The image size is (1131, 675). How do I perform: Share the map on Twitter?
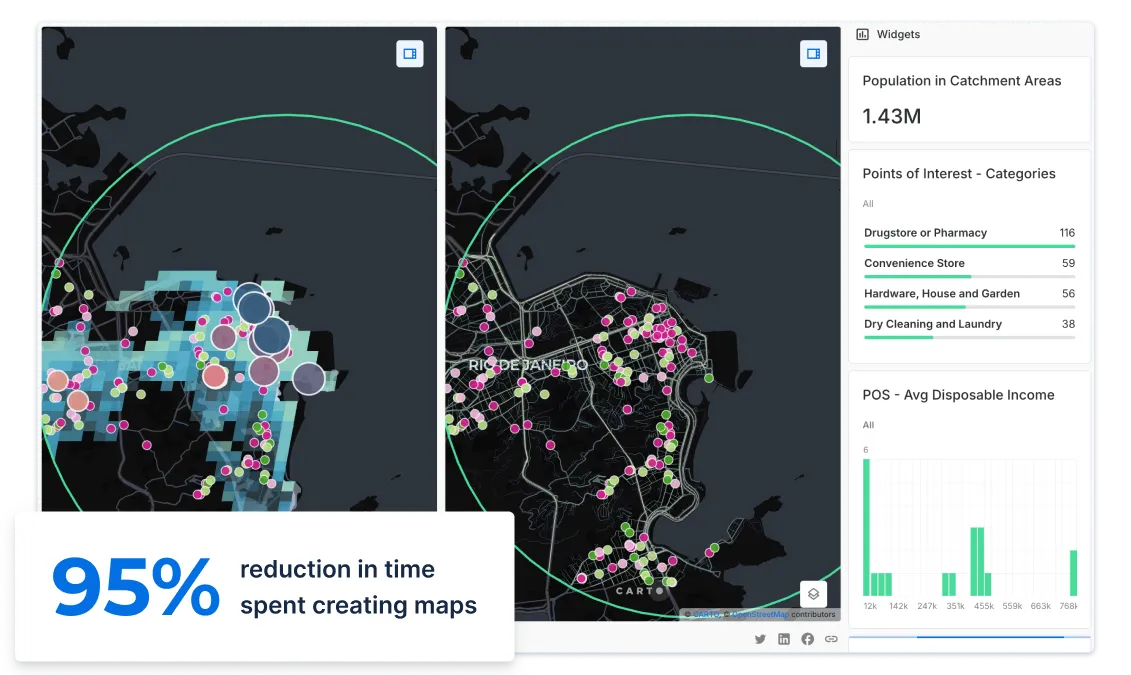760,639
